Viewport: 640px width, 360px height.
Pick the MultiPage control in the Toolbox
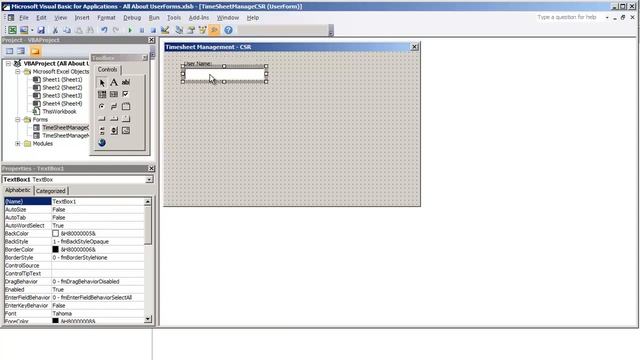(x=126, y=118)
